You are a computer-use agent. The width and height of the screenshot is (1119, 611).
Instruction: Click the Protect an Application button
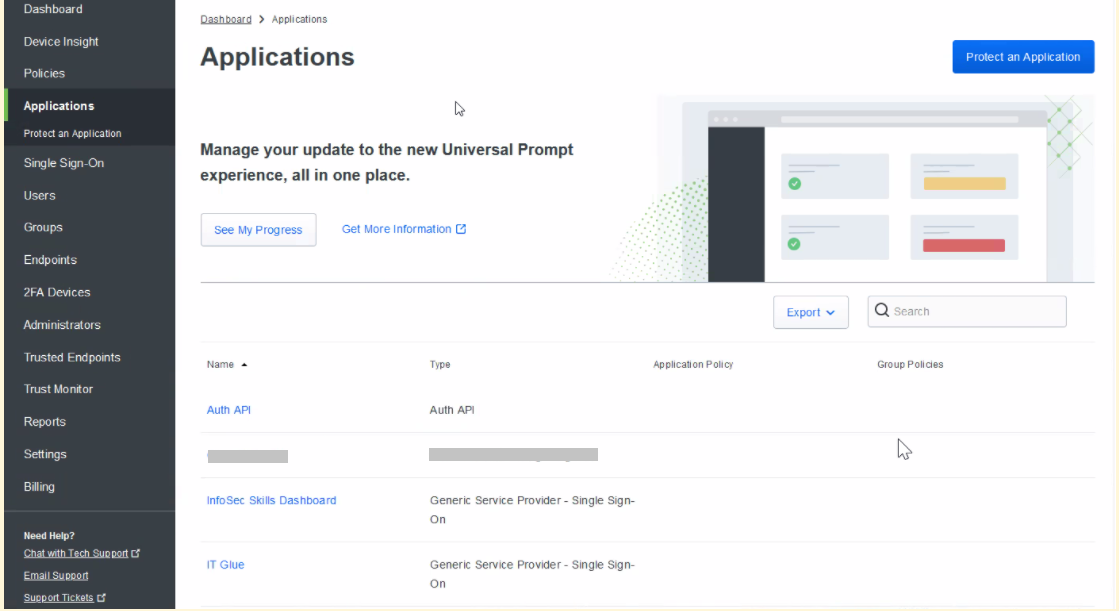coord(1022,57)
